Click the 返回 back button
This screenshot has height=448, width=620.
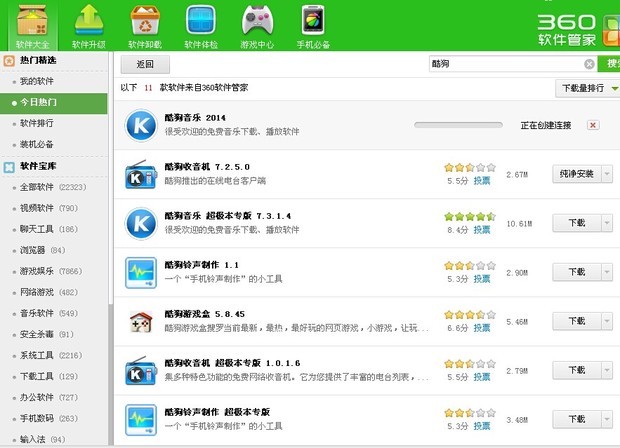(x=145, y=64)
